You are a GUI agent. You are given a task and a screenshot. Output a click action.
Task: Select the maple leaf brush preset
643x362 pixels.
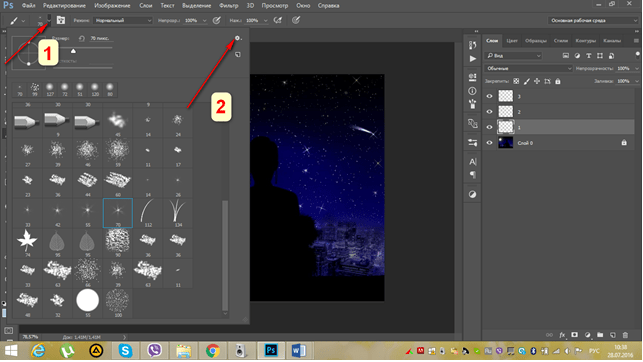tap(27, 240)
